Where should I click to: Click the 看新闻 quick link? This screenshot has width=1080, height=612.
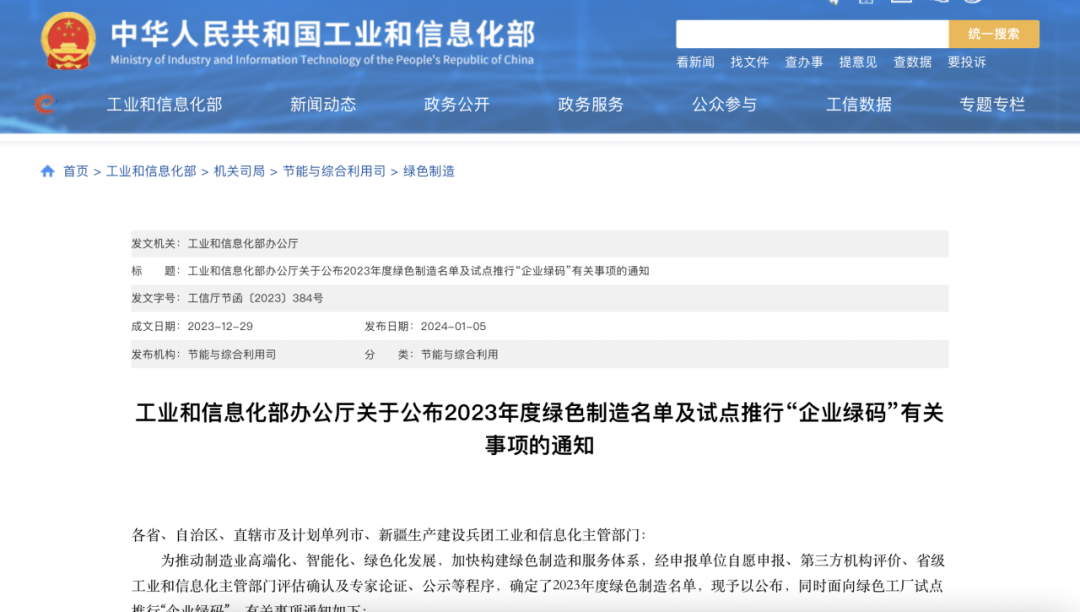click(695, 62)
